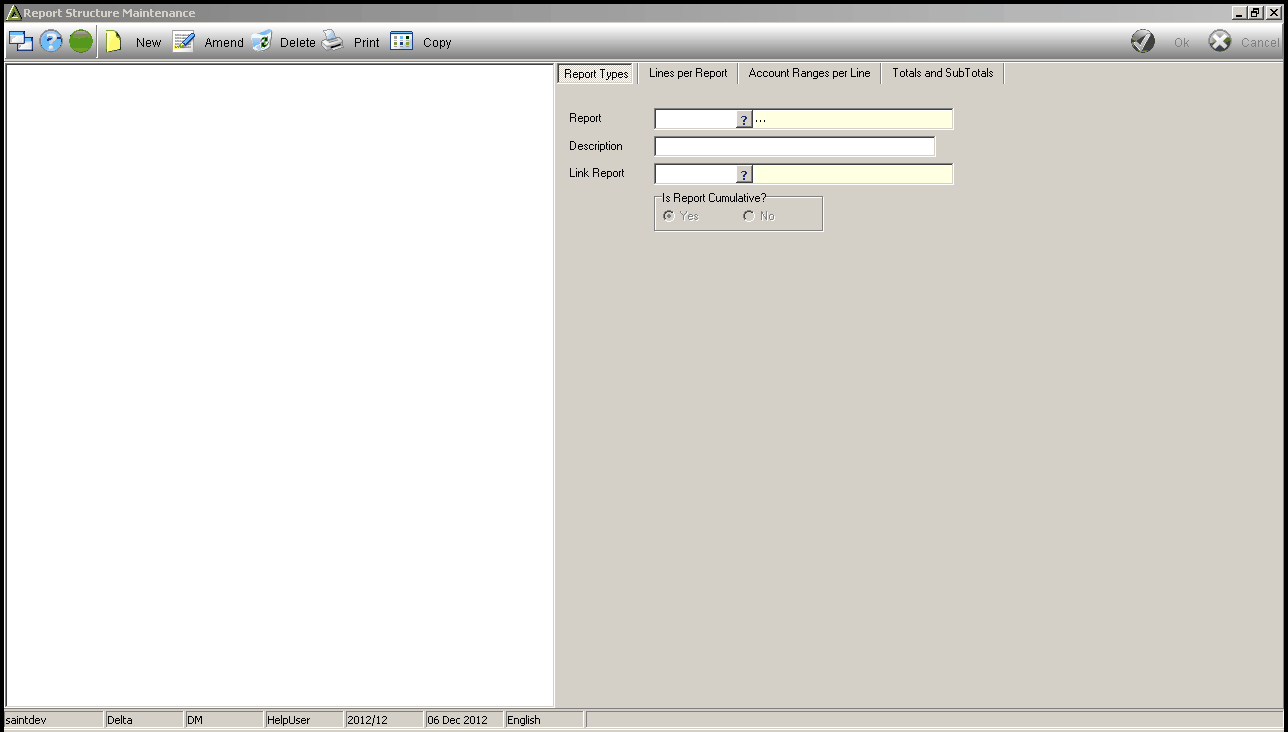Open help via blue question mark icon
The image size is (1288, 732).
[x=51, y=42]
